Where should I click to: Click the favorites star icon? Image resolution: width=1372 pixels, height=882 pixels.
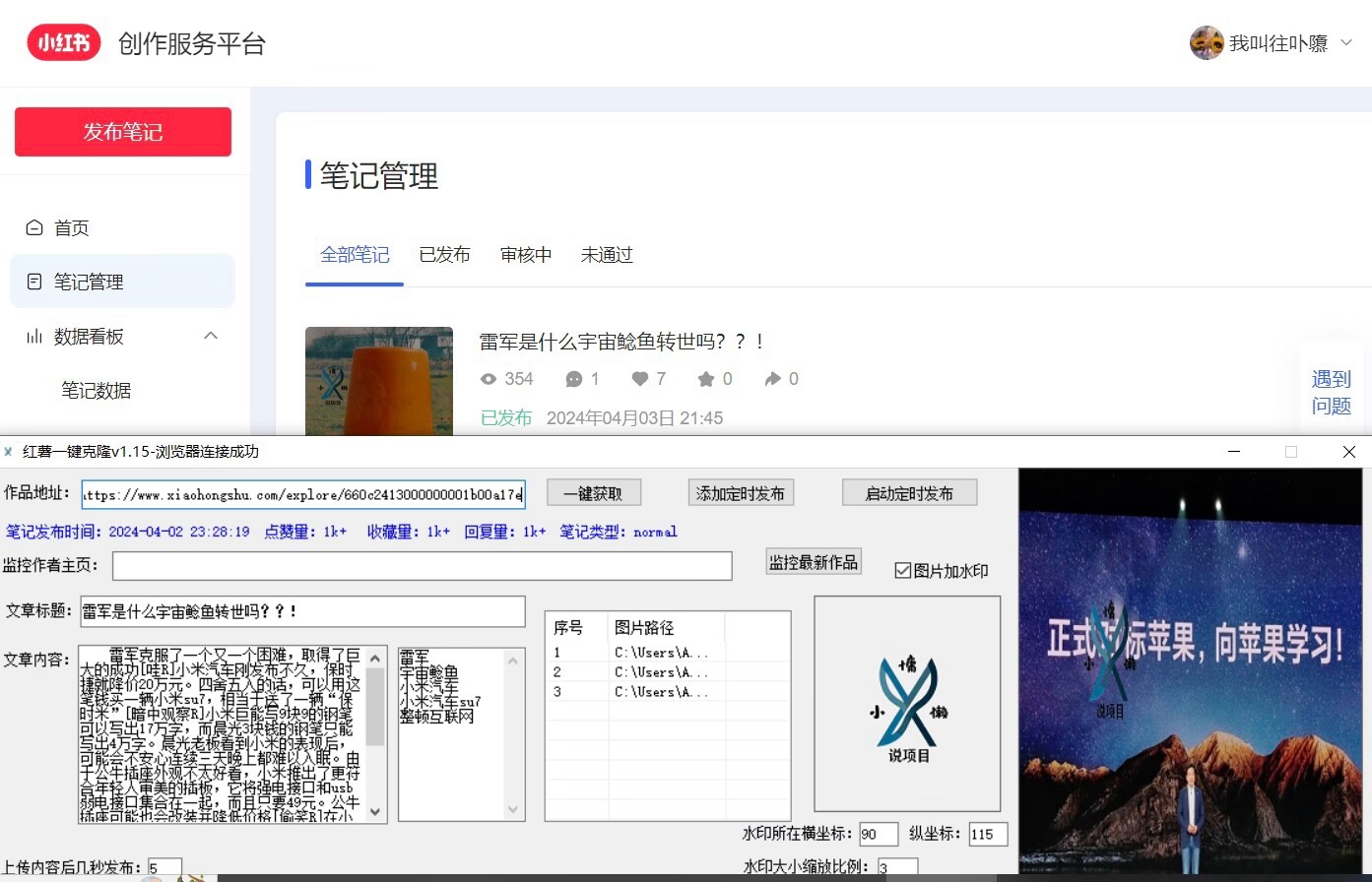(x=706, y=379)
